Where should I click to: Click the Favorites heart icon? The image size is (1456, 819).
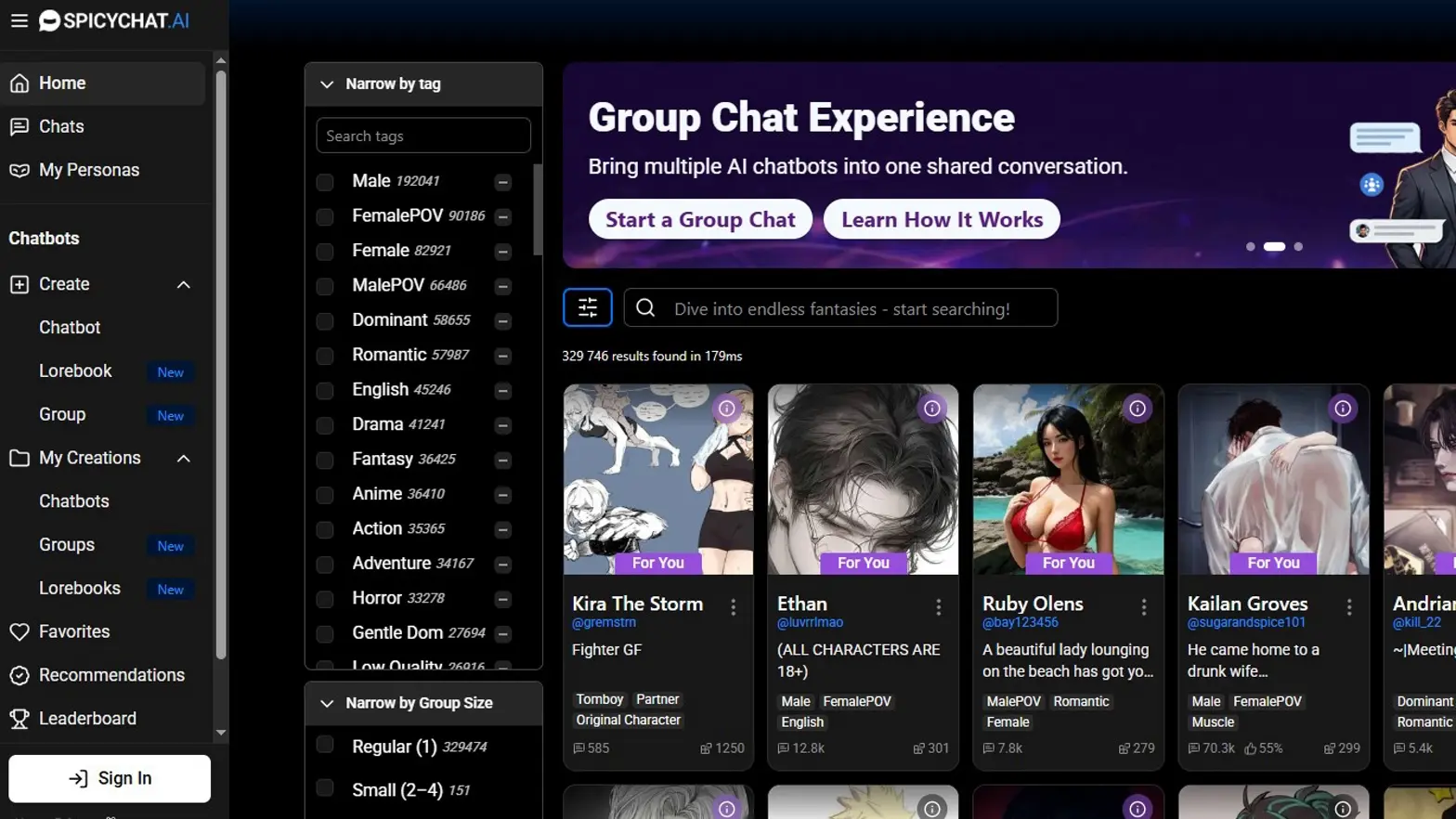tap(19, 631)
